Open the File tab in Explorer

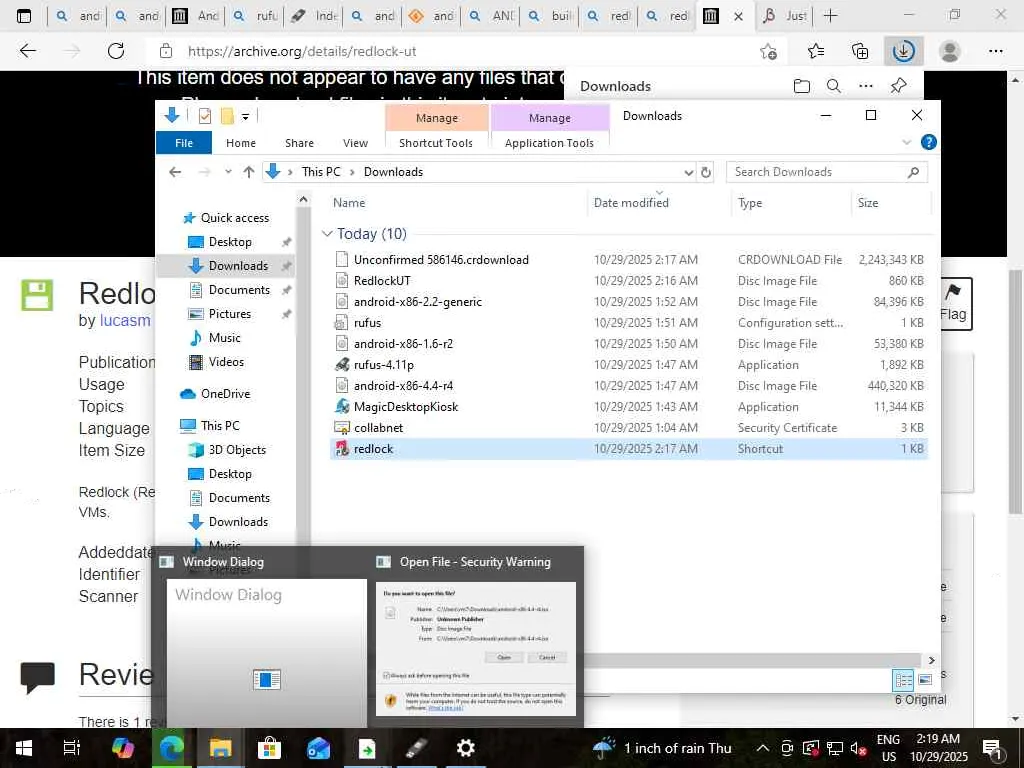coord(184,142)
